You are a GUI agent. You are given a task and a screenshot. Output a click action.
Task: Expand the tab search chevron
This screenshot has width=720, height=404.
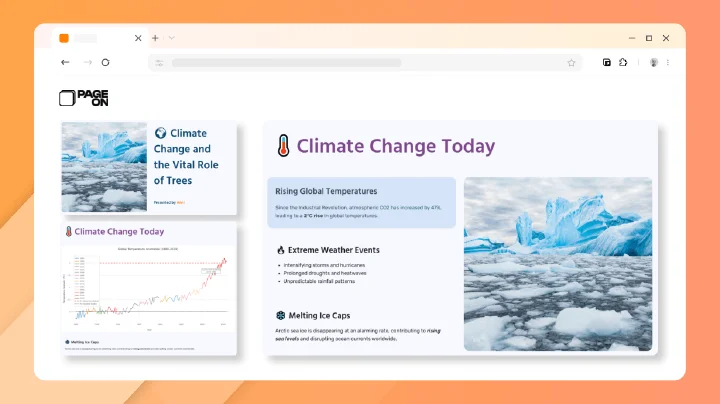(x=171, y=38)
